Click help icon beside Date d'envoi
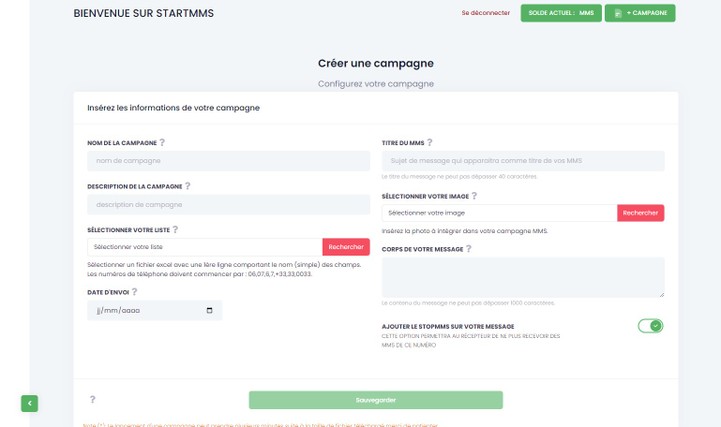This screenshot has height=427, width=721. 134,292
